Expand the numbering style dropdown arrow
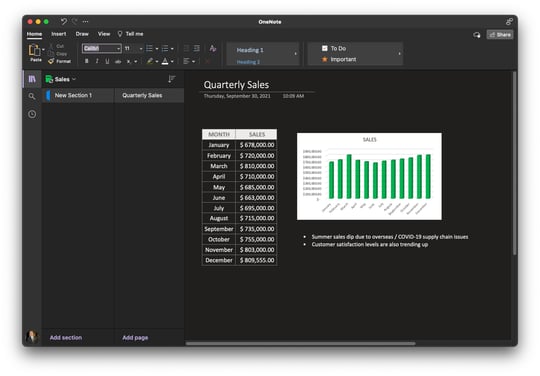 (x=172, y=49)
